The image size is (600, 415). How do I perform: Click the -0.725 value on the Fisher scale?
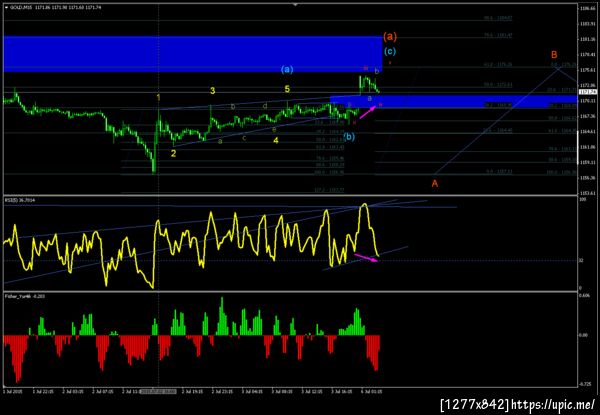click(x=585, y=384)
